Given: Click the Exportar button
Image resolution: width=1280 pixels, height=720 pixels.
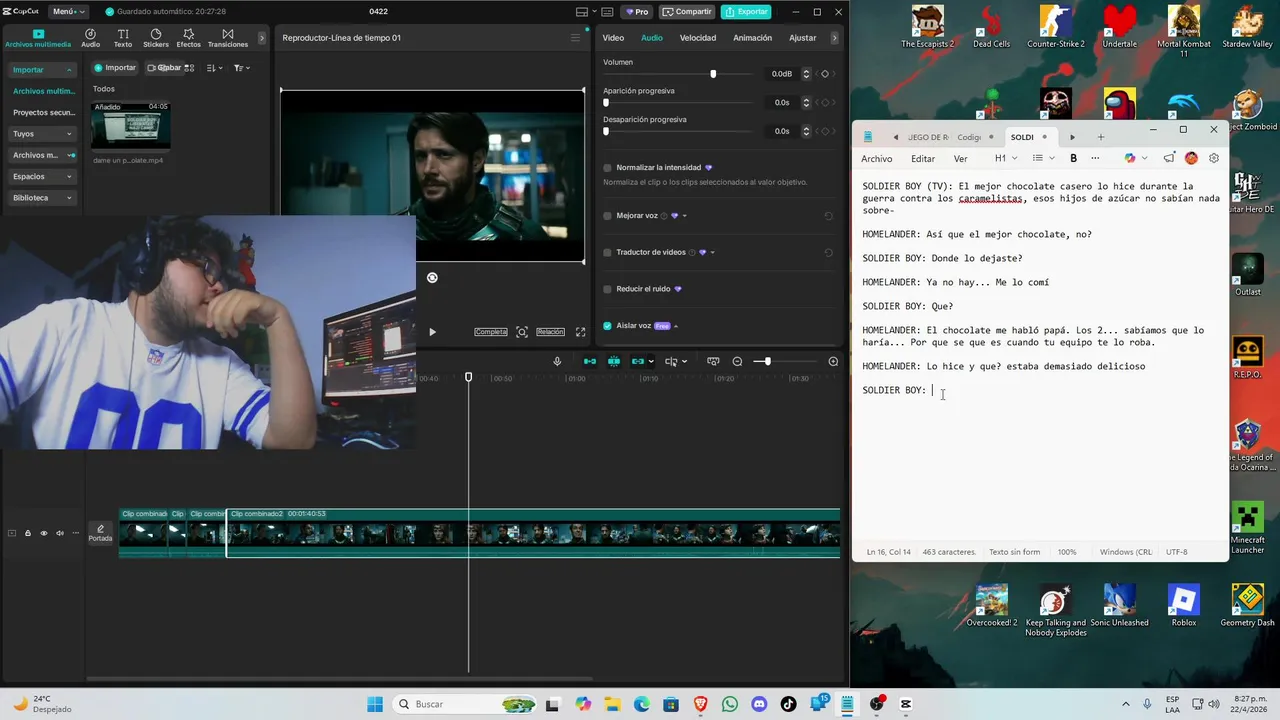Looking at the screenshot, I should pos(746,12).
